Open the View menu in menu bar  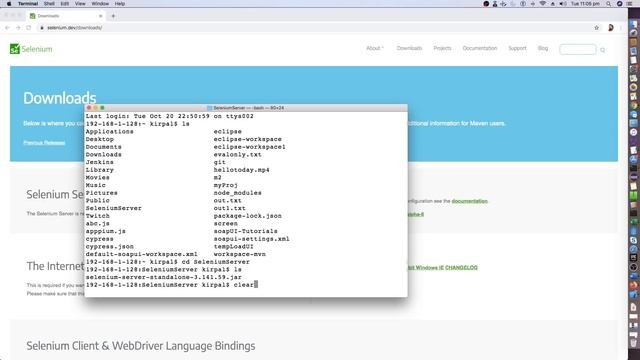[x=80, y=4]
